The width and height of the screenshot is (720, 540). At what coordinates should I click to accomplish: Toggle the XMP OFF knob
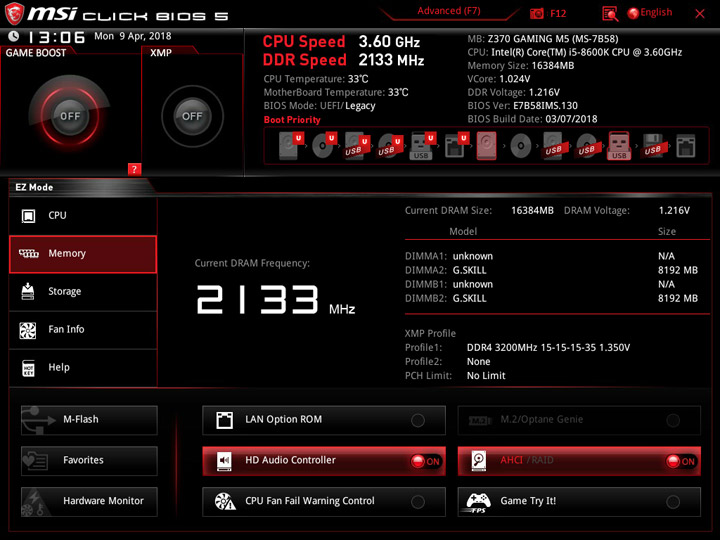point(192,116)
